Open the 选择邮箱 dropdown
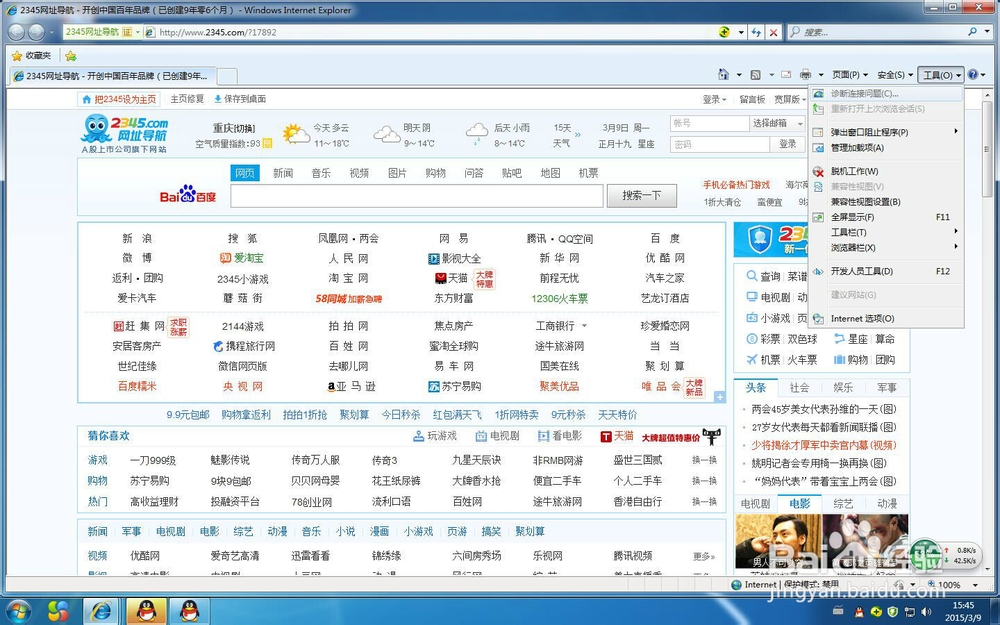 [777, 123]
